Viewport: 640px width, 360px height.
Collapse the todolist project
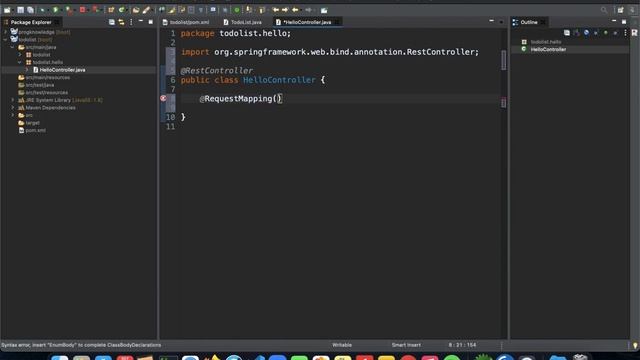point(5,40)
